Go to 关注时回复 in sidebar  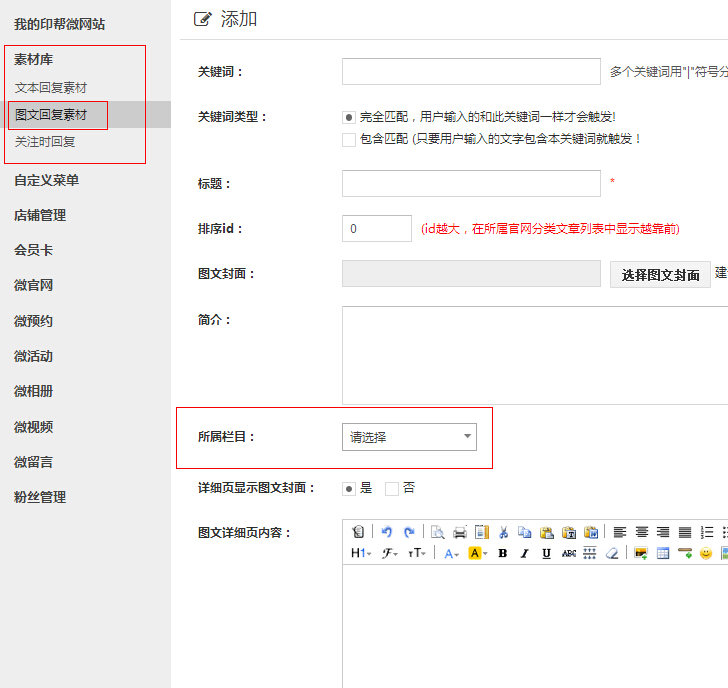(x=45, y=142)
